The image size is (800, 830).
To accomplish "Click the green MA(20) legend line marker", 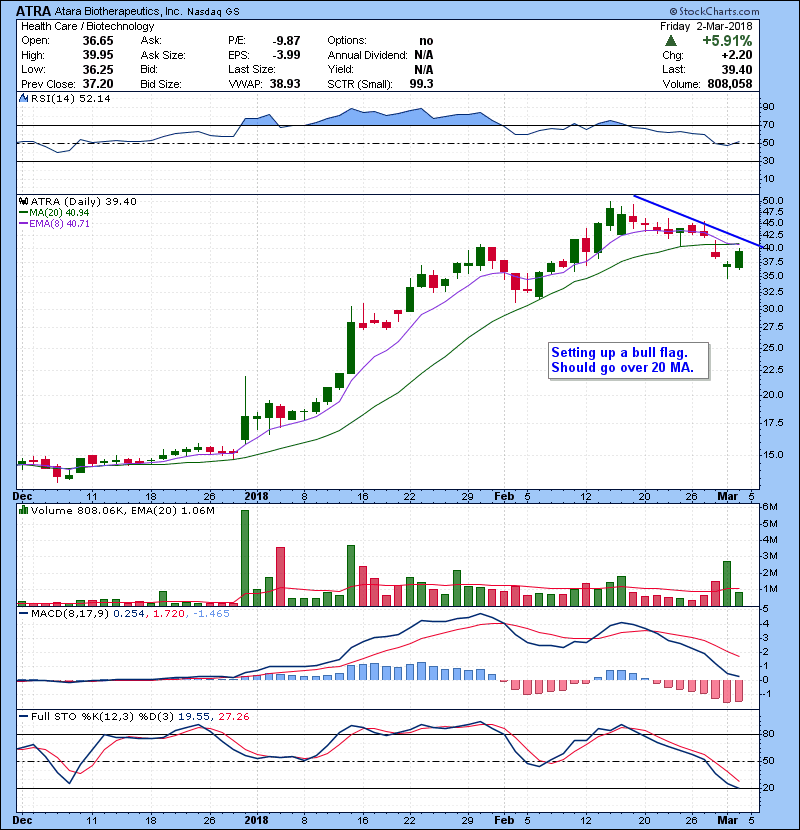I will 23,213.
